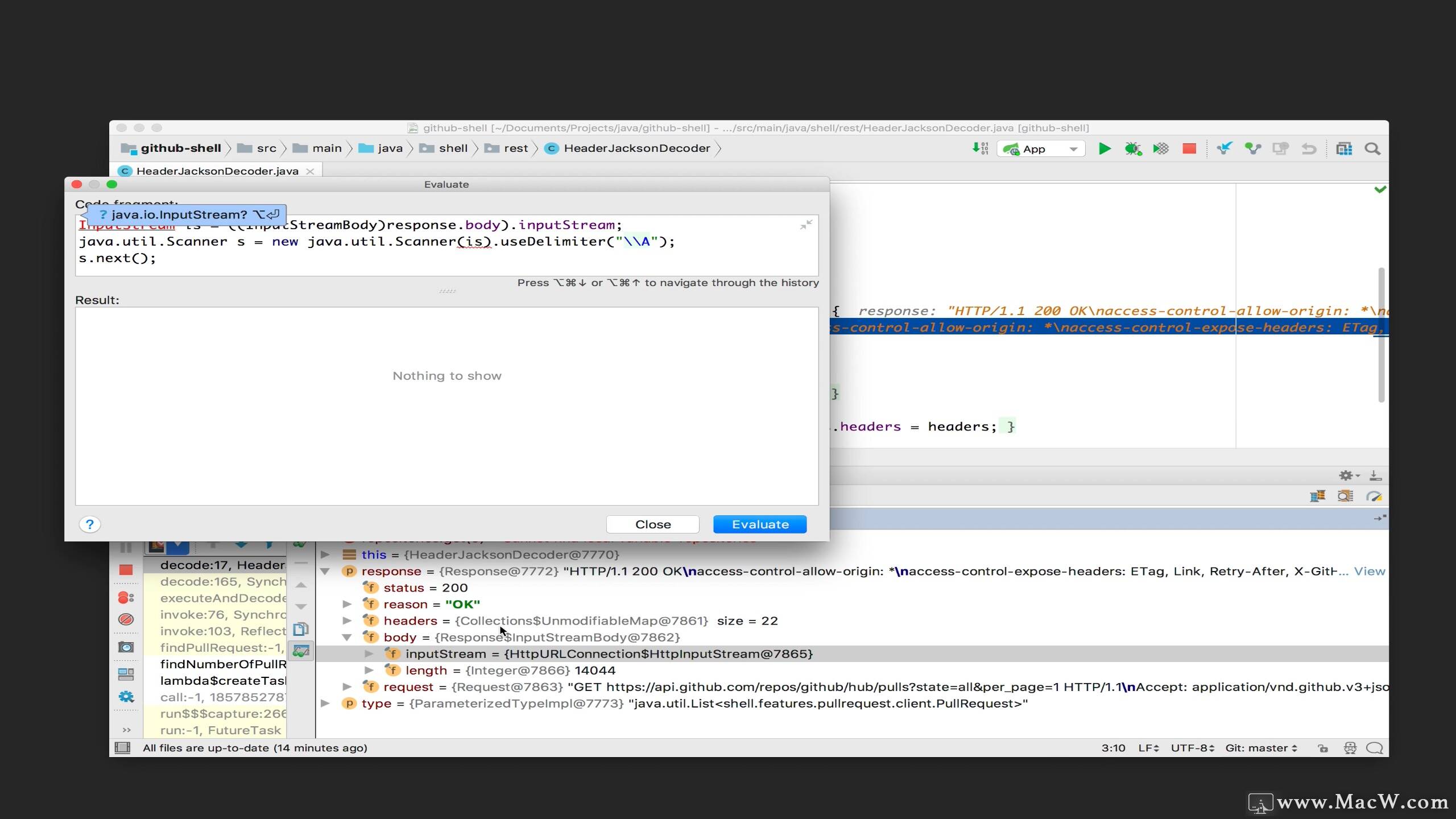Image resolution: width=1456 pixels, height=819 pixels.
Task: Expand the 'request' field node
Action: pos(347,687)
